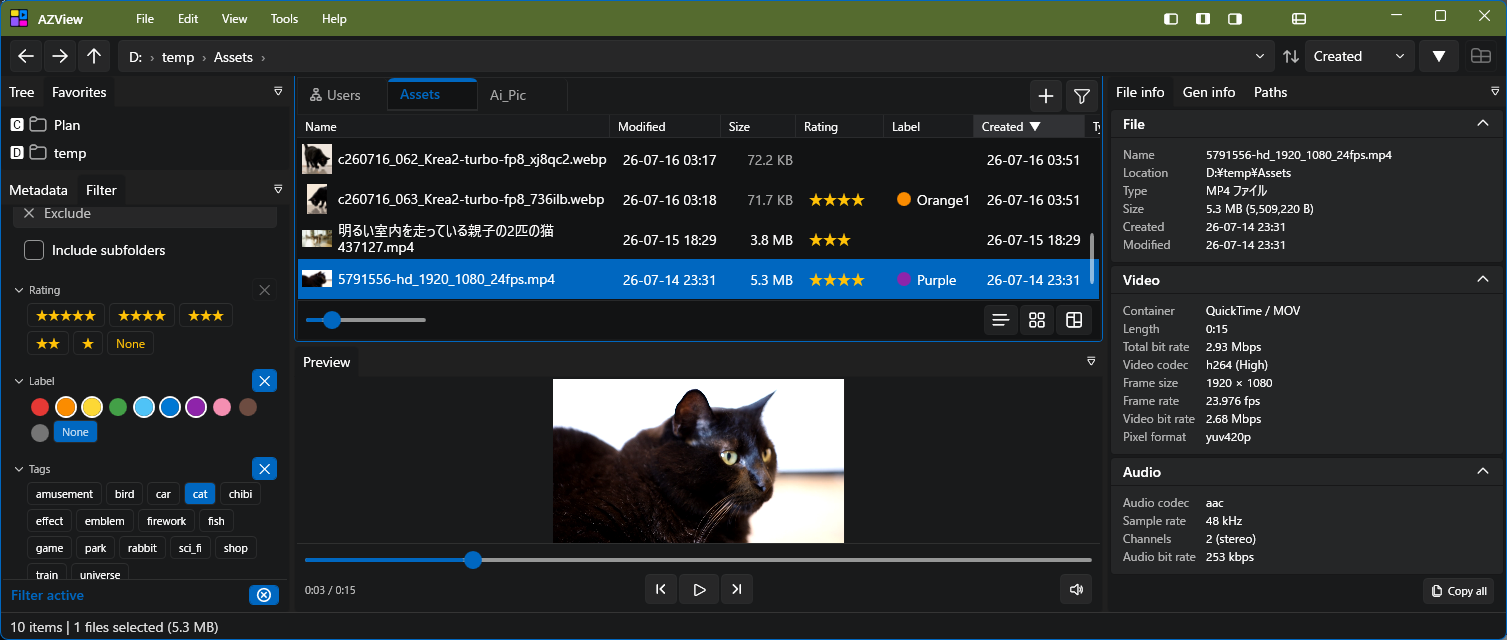
Task: Select c260716_063_Krea2-turbo-fp8_736ilb.webp file row
Action: [696, 200]
